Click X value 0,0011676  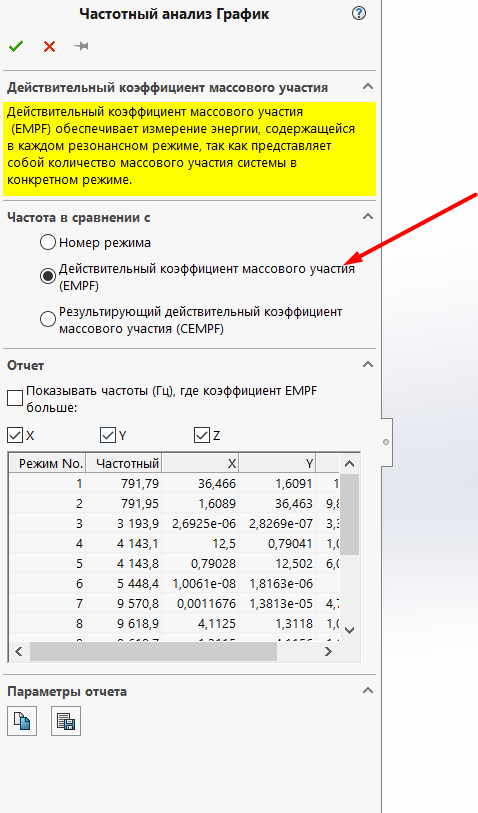[x=200, y=604]
